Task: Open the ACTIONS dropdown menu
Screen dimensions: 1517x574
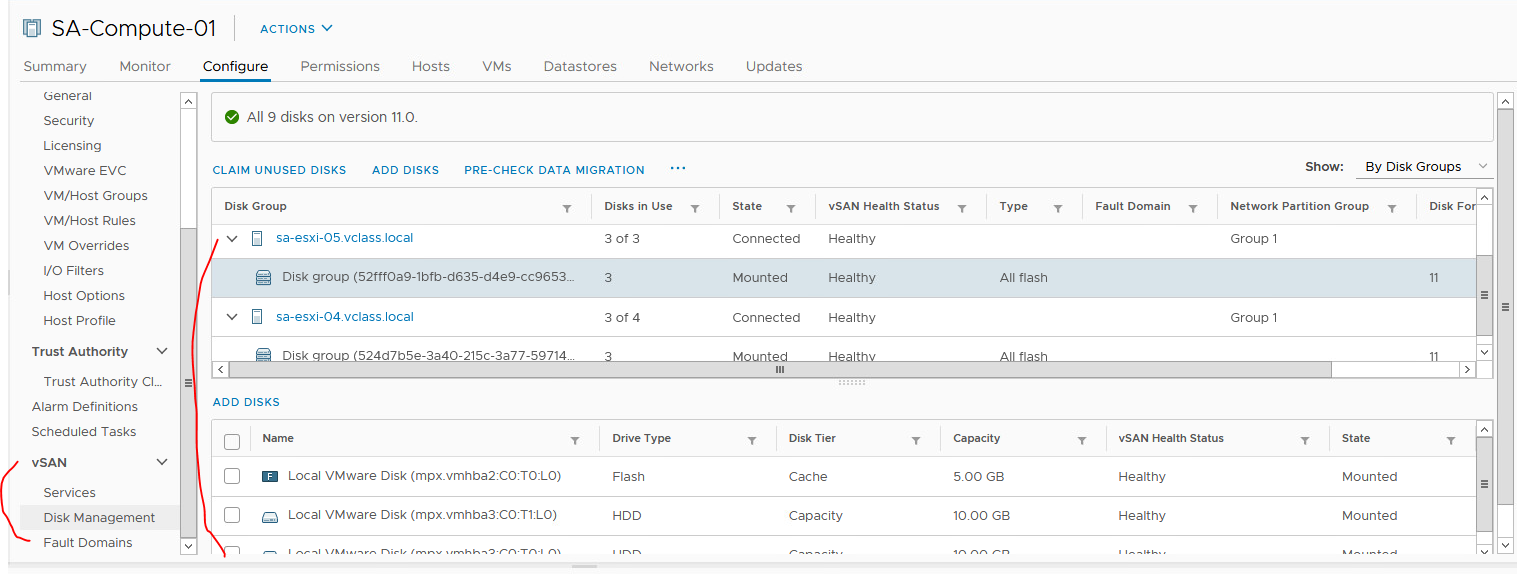Action: (296, 29)
